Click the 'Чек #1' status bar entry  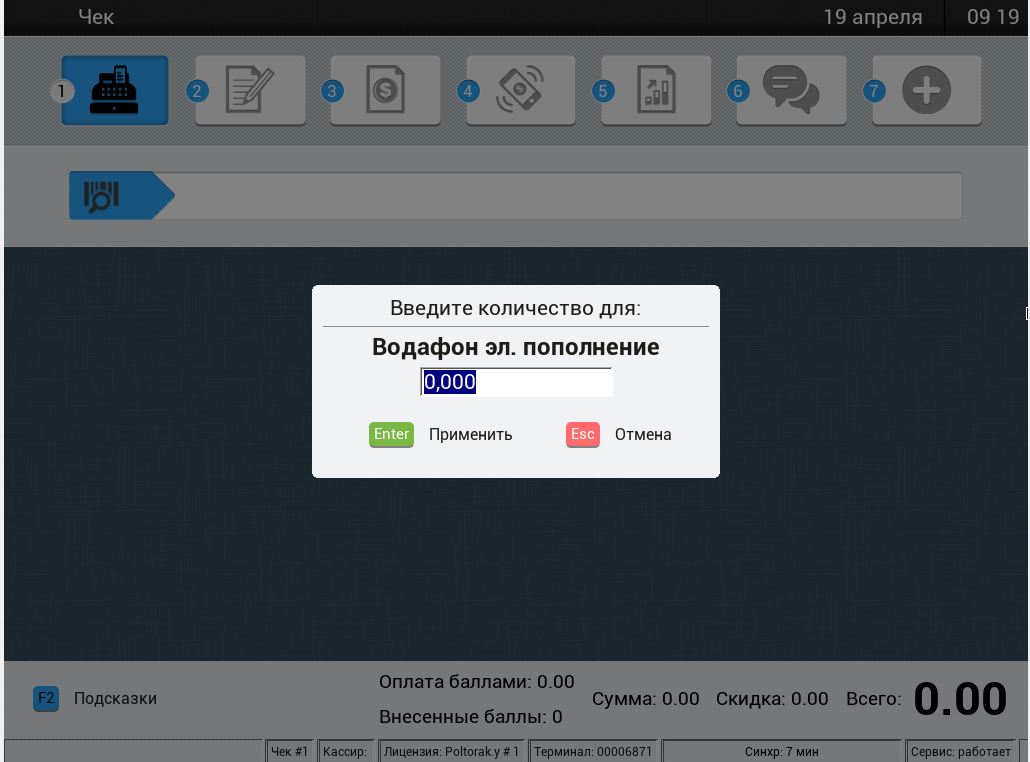pos(290,751)
